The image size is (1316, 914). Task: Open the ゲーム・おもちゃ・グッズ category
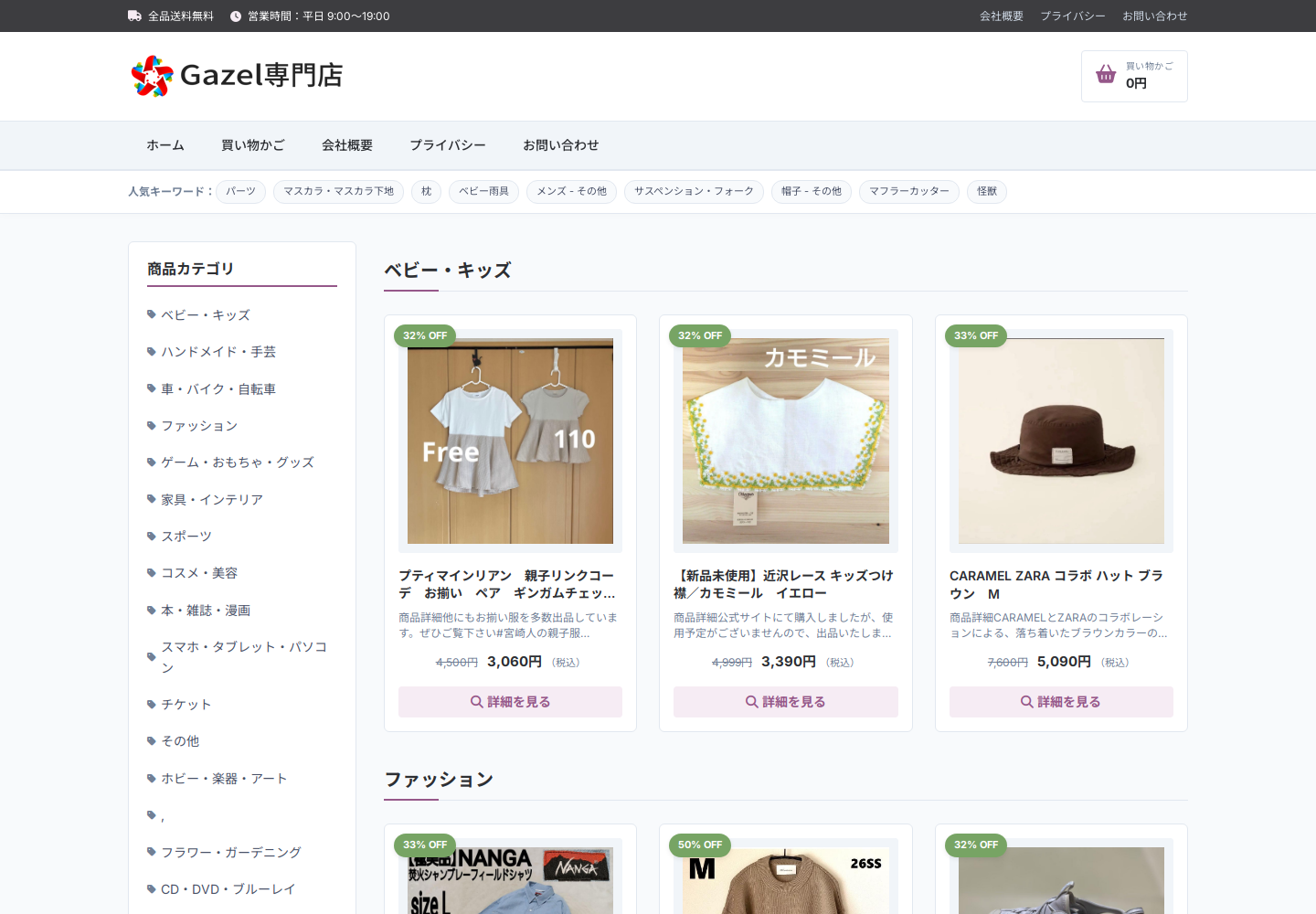coord(238,462)
